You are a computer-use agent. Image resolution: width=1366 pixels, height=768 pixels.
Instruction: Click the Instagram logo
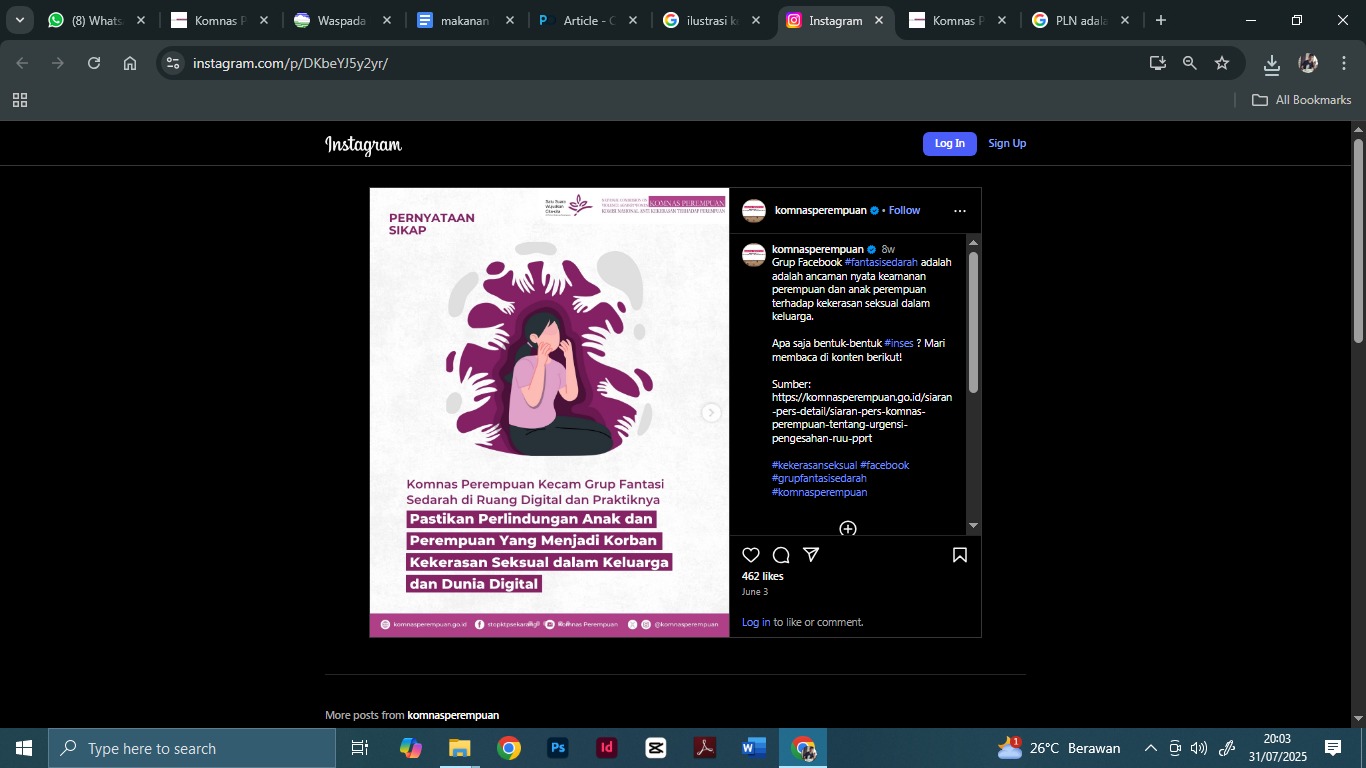[x=363, y=145]
